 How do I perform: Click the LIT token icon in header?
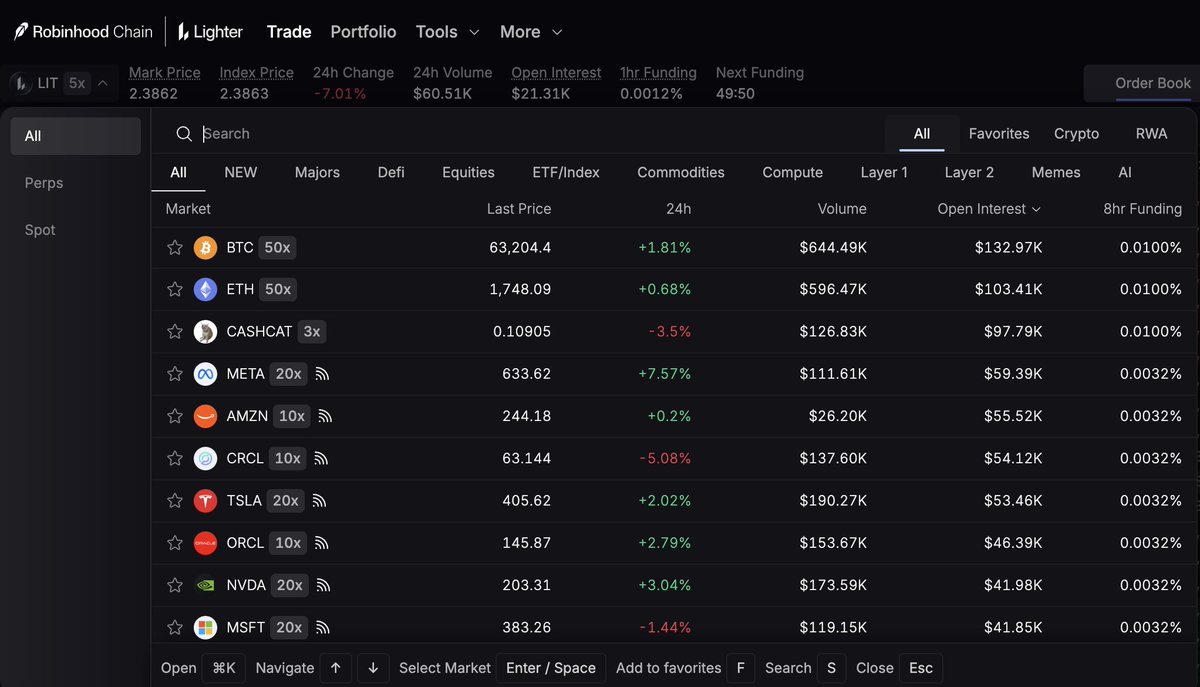tap(22, 83)
